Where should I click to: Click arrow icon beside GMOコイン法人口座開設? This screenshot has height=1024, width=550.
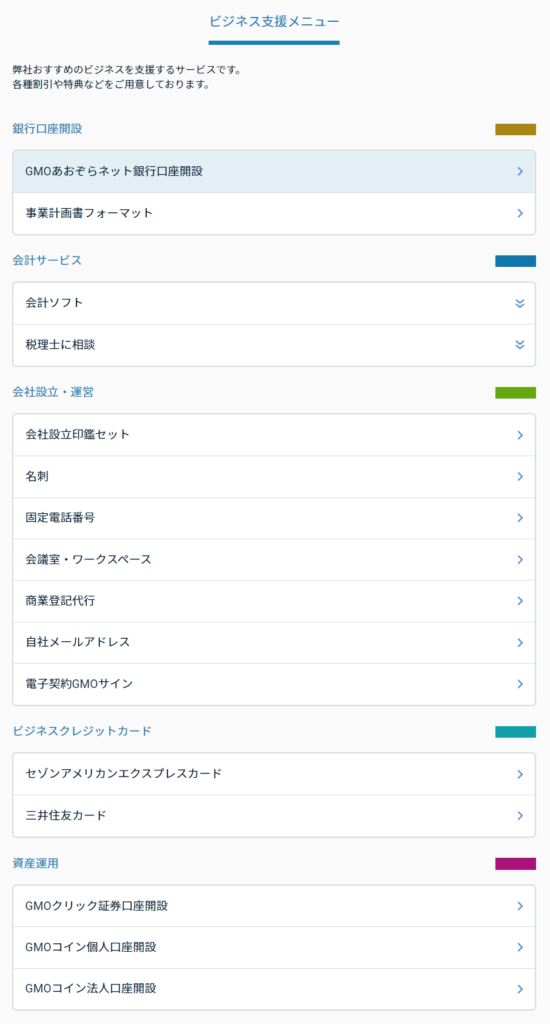(x=520, y=989)
